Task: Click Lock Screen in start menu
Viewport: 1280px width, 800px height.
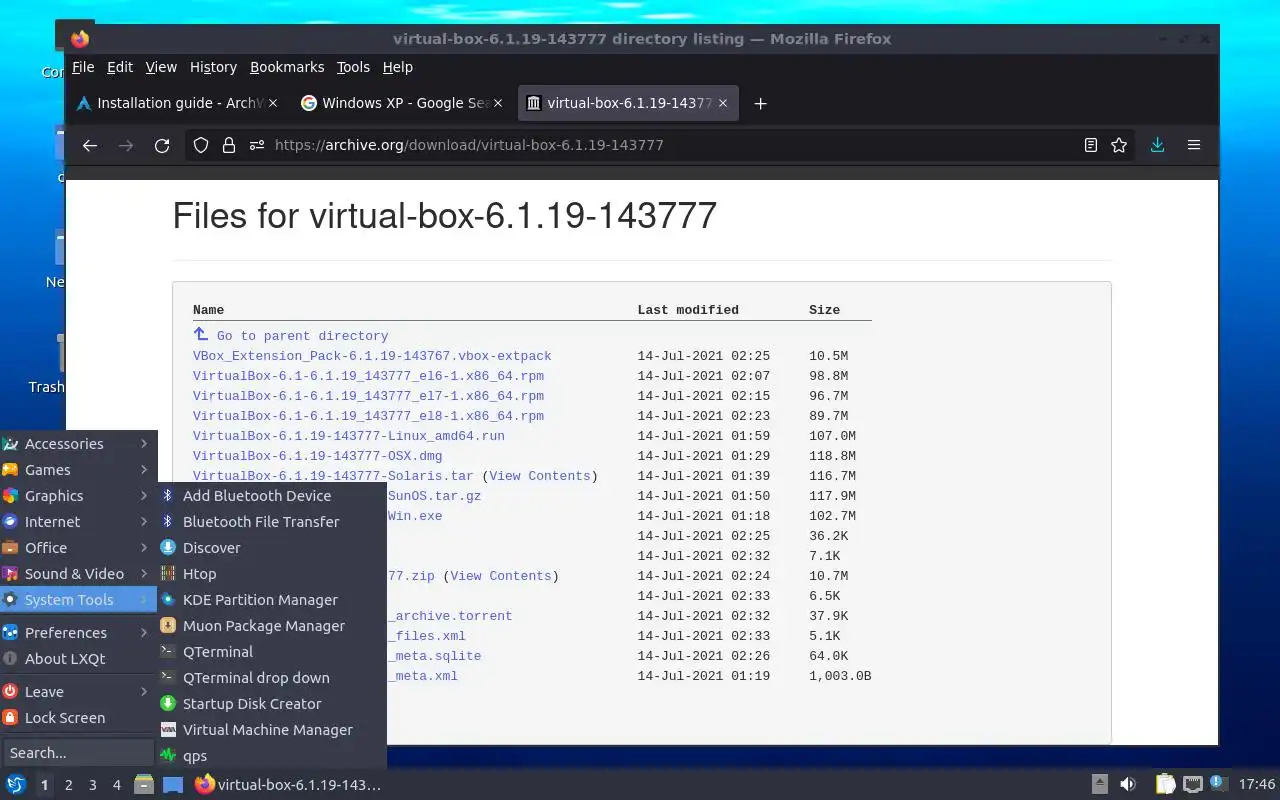Action: [78, 718]
